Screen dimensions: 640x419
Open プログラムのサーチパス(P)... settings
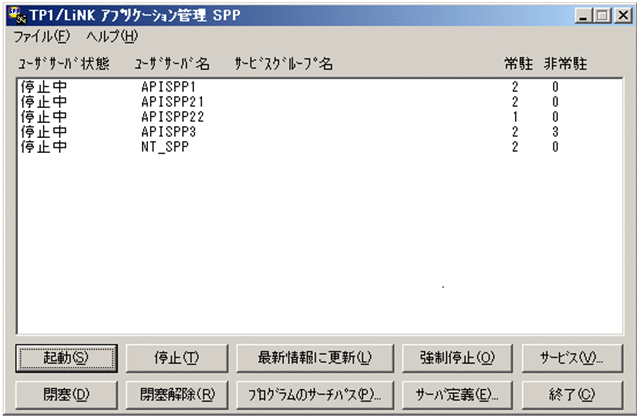click(315, 395)
